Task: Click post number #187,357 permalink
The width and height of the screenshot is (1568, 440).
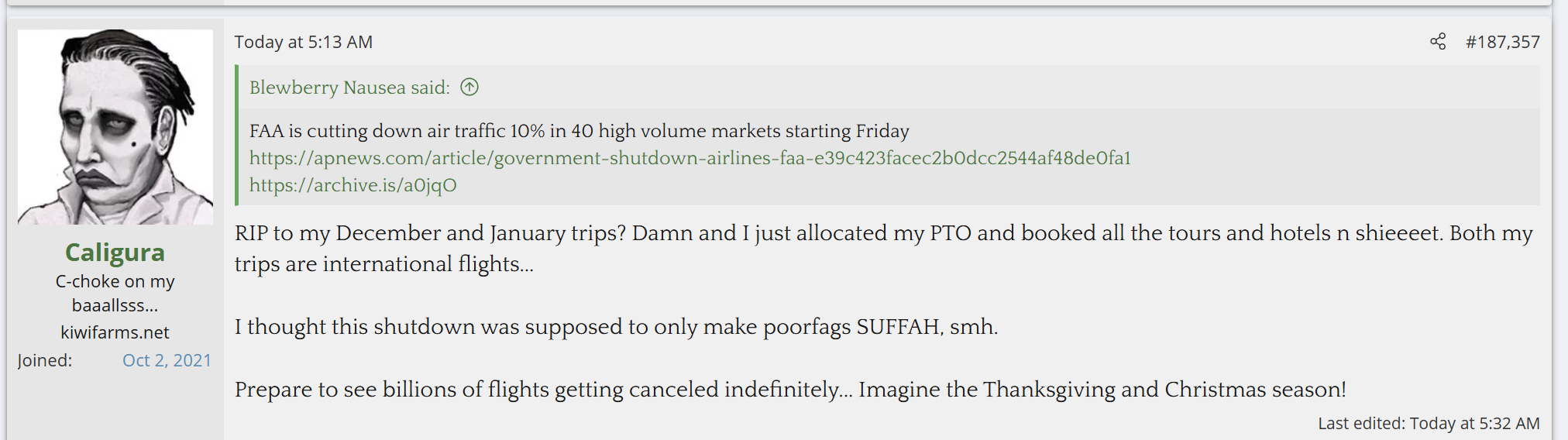Action: click(1502, 42)
